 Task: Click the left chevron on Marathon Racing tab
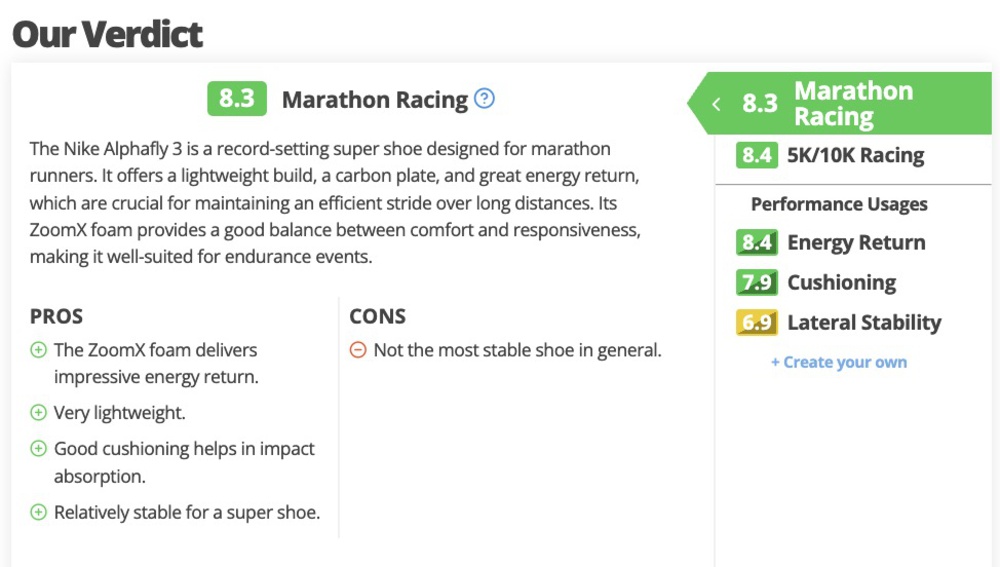[x=716, y=104]
